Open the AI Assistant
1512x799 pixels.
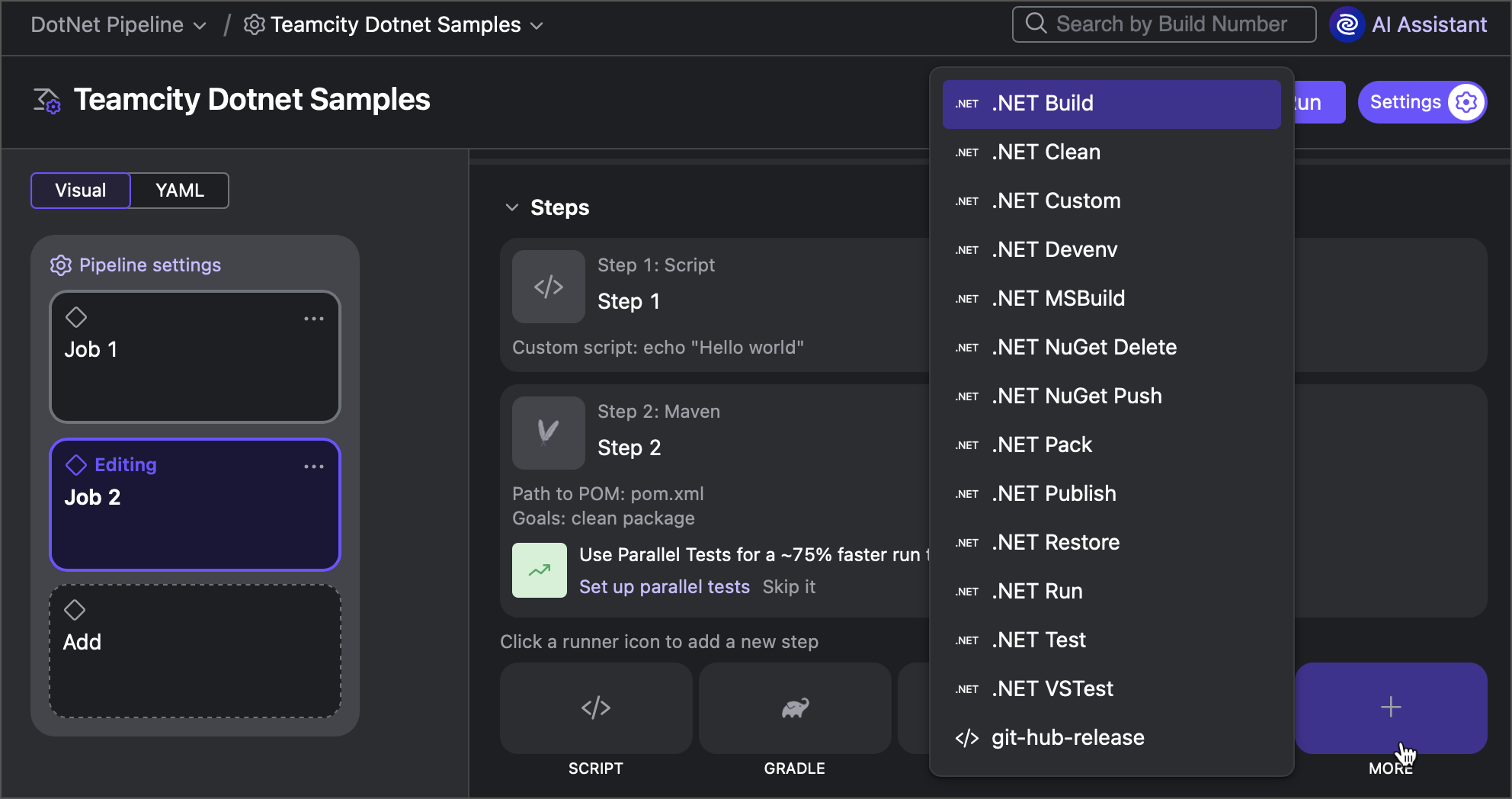1408,24
